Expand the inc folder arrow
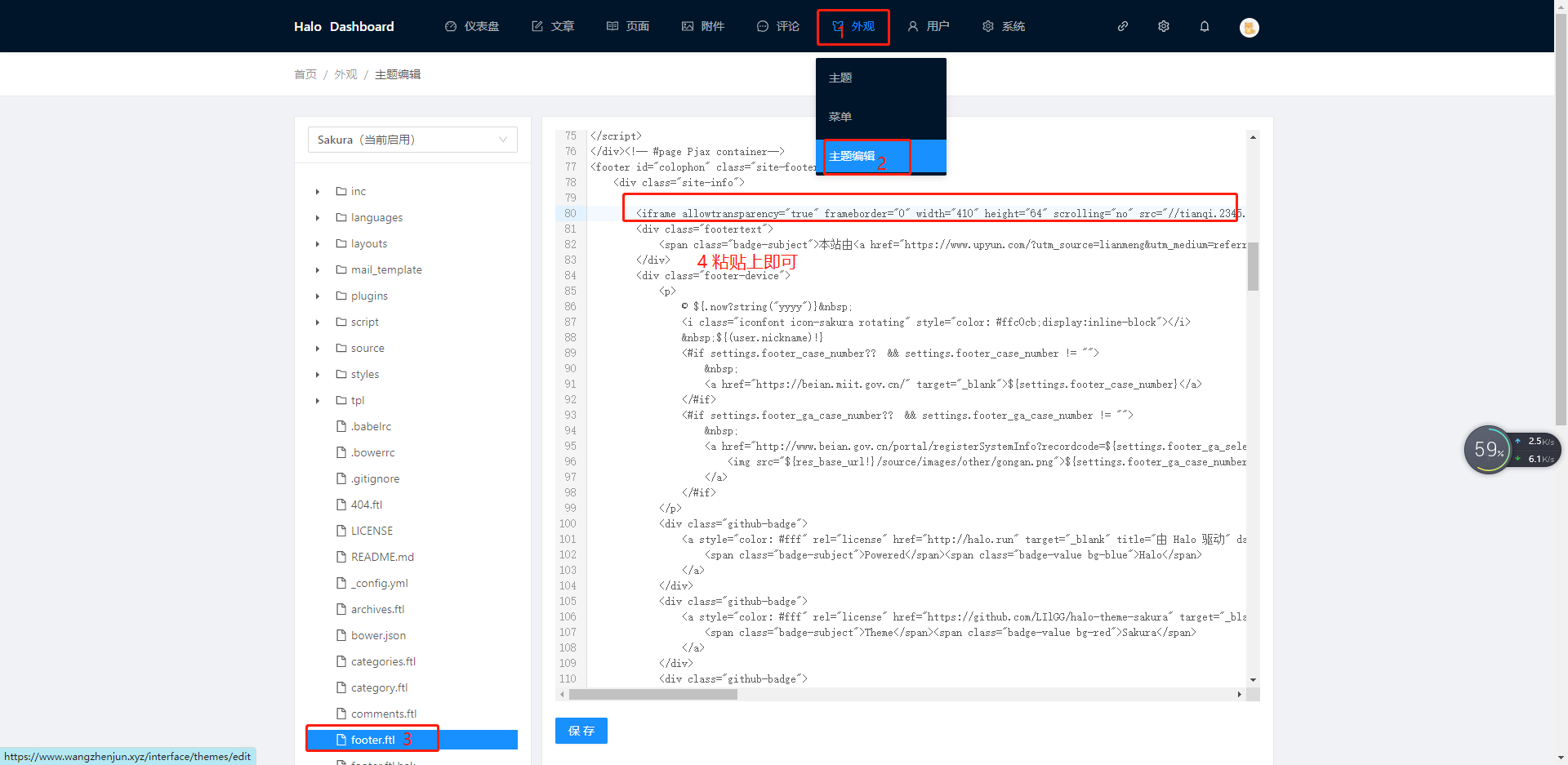Screen dimensions: 1568x765 (318, 192)
